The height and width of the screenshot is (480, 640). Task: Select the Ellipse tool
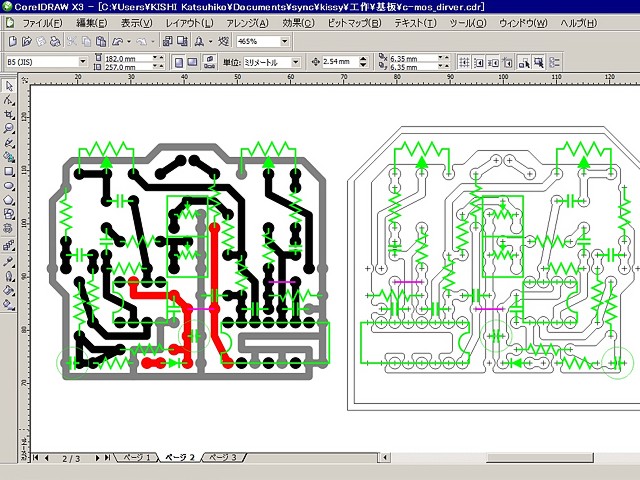tap(9, 186)
